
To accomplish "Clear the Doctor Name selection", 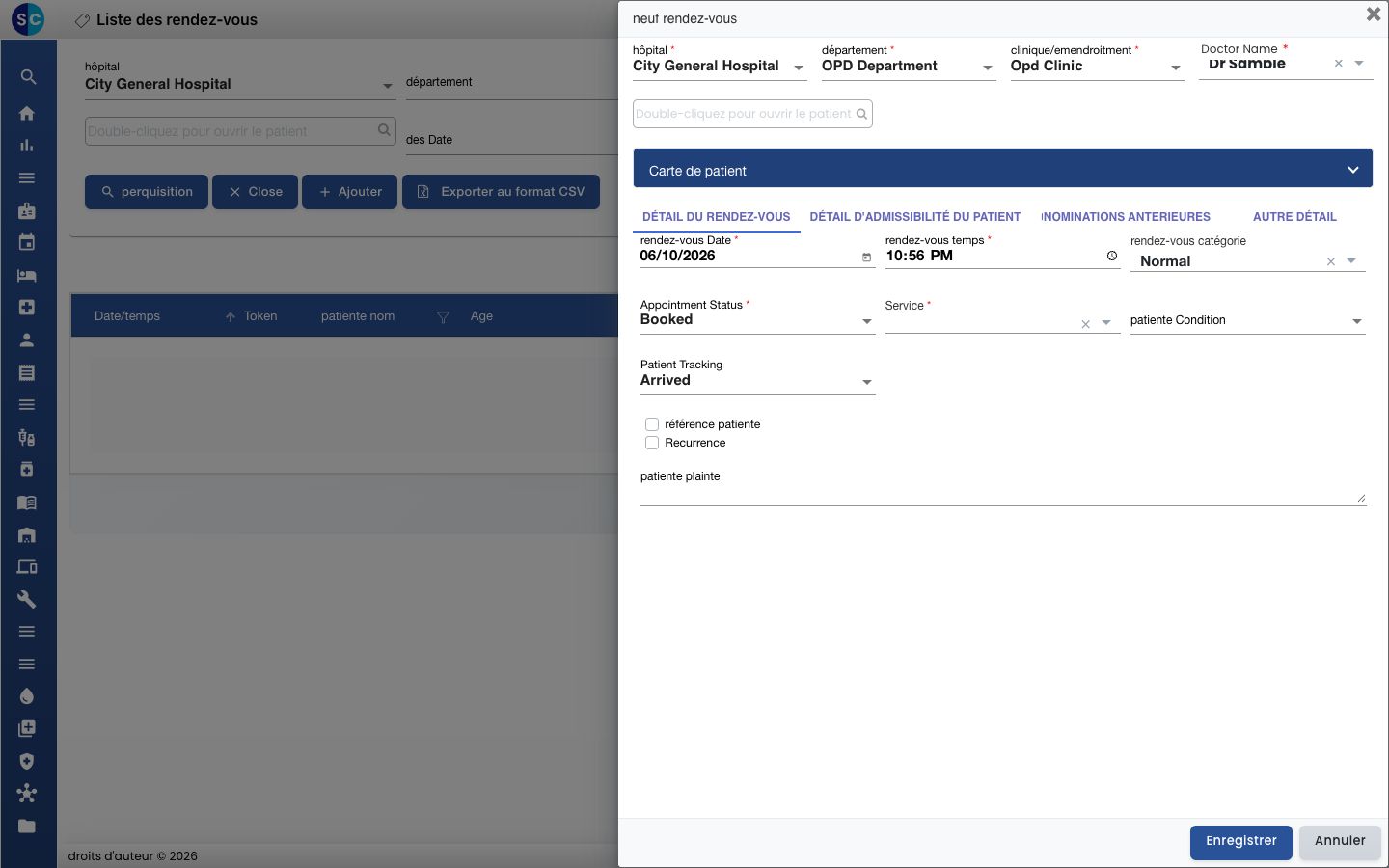I will coord(1338,64).
